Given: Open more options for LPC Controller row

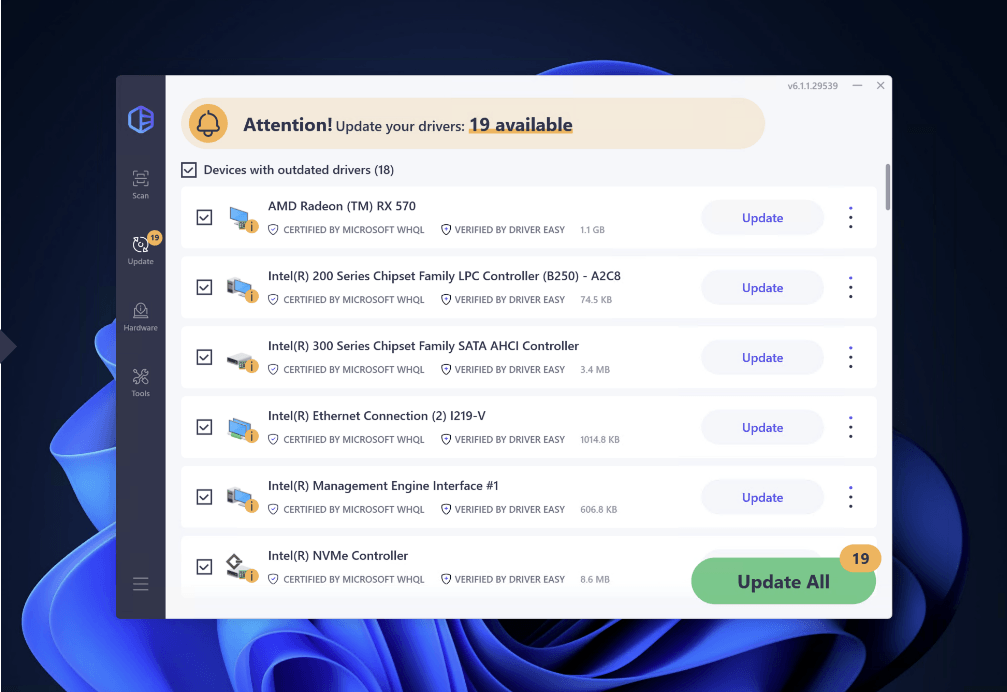Looking at the screenshot, I should [850, 288].
